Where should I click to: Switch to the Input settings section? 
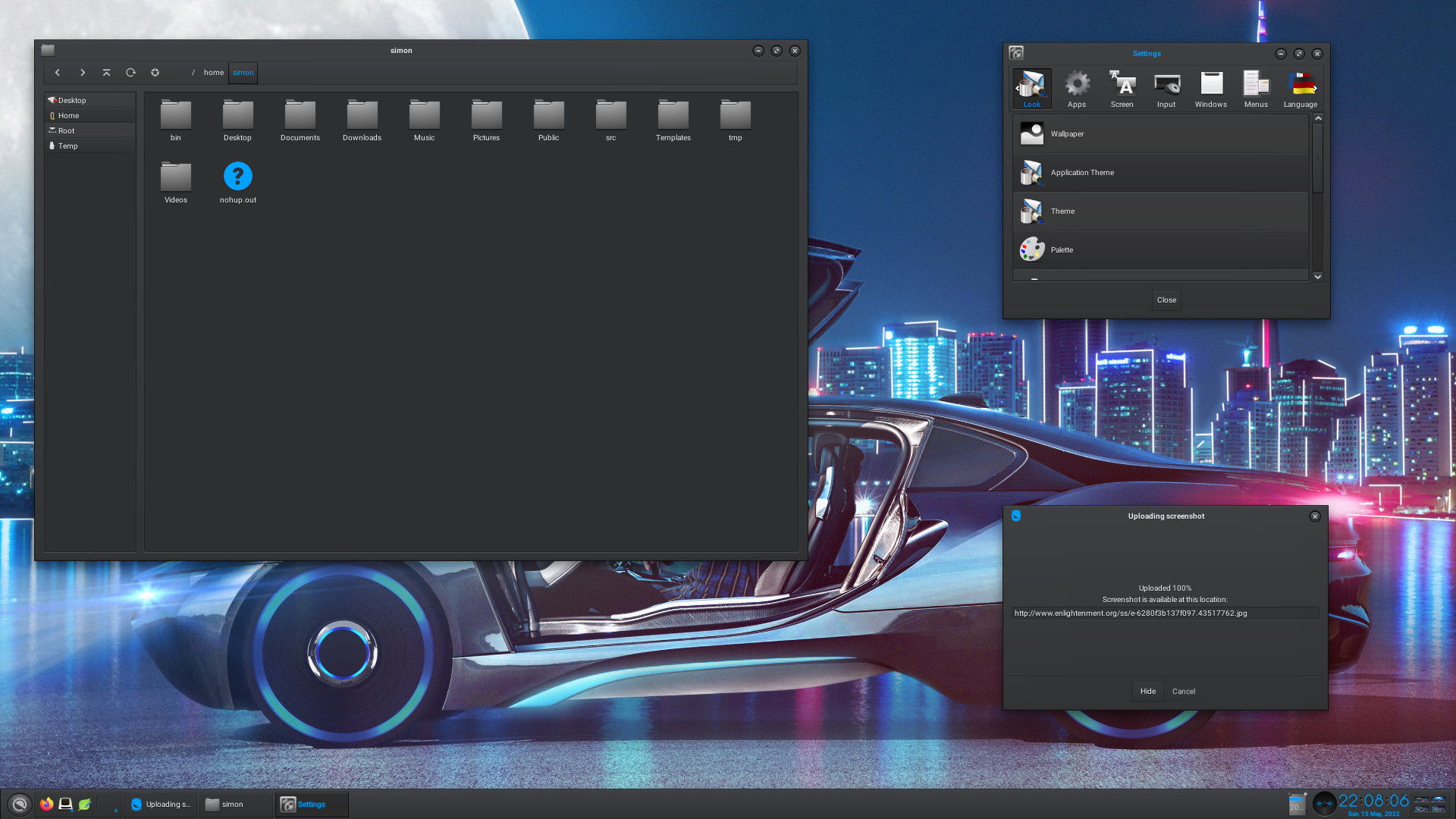(1166, 89)
